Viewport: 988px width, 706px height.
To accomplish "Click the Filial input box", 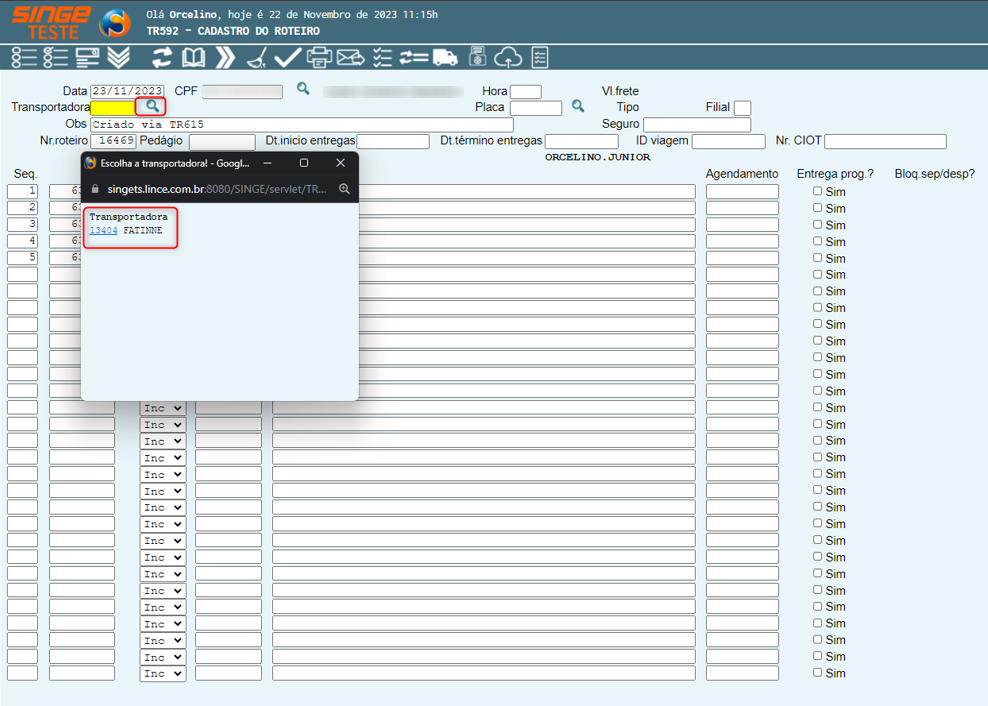I will pyautogui.click(x=743, y=108).
